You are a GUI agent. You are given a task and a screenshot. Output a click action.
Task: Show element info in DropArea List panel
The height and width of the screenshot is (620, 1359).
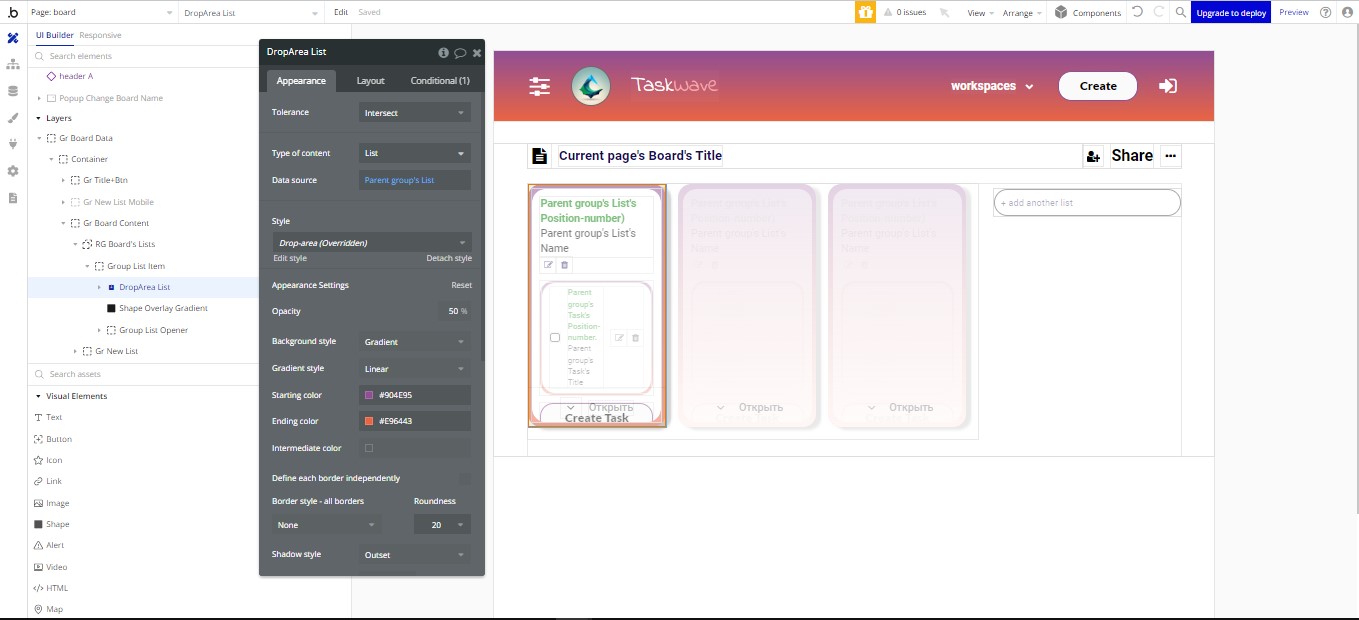[x=444, y=52]
